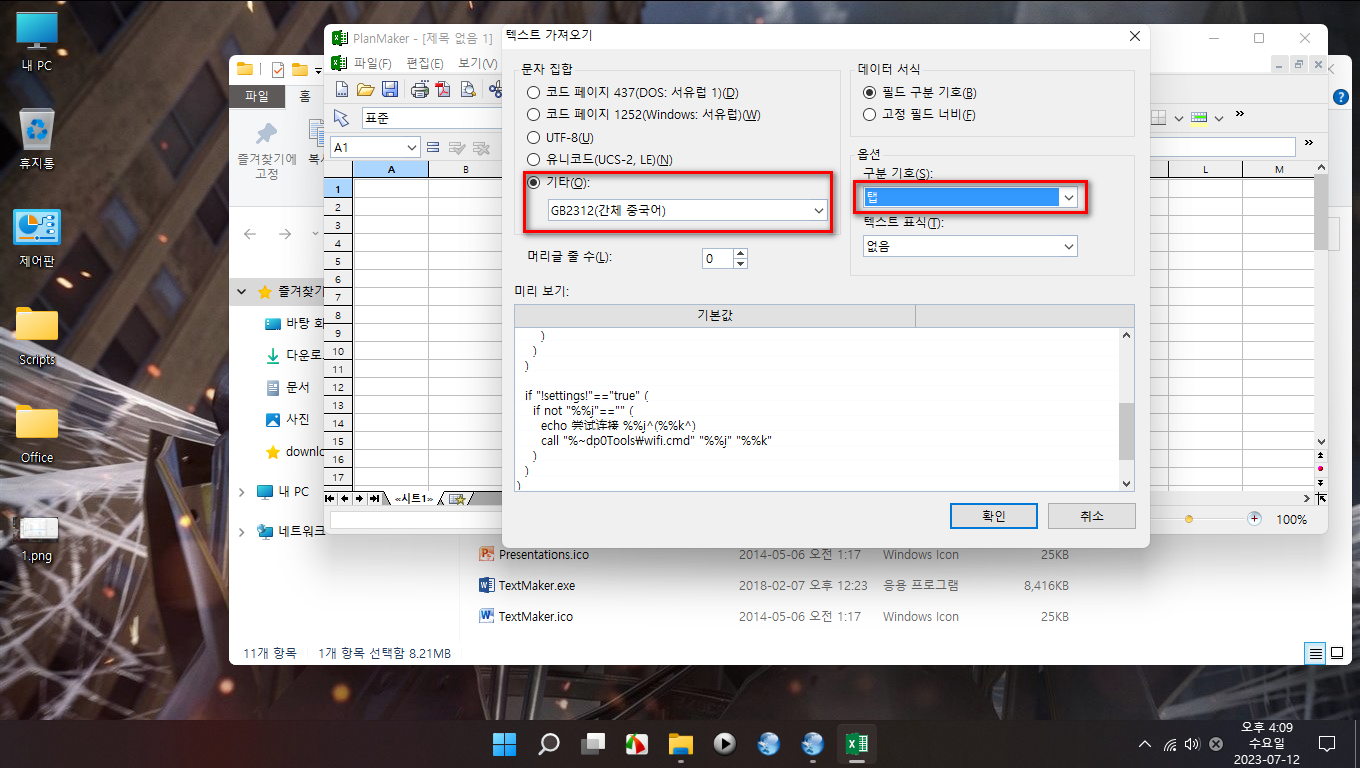Click the 취소 button in the import dialog
Screen dimensions: 1360x768
pyautogui.click(x=1091, y=516)
